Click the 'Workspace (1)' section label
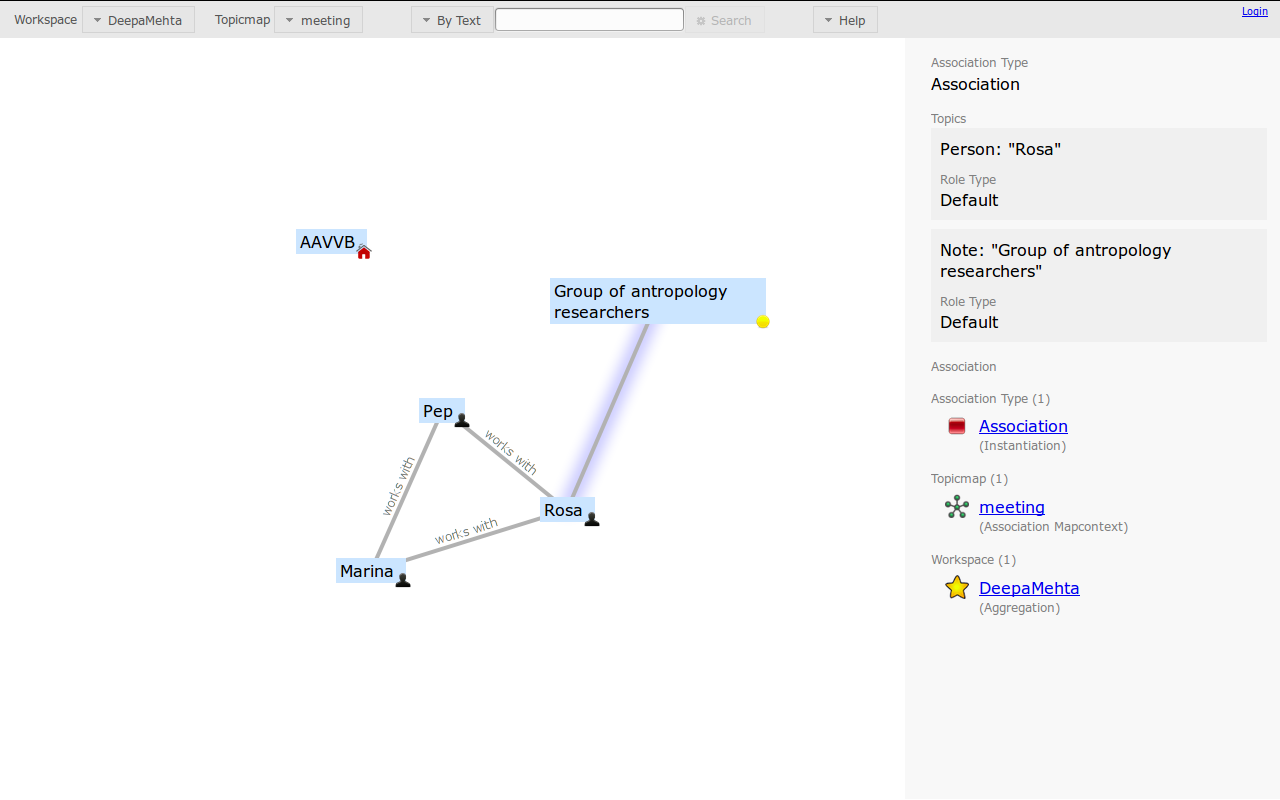 coord(973,560)
